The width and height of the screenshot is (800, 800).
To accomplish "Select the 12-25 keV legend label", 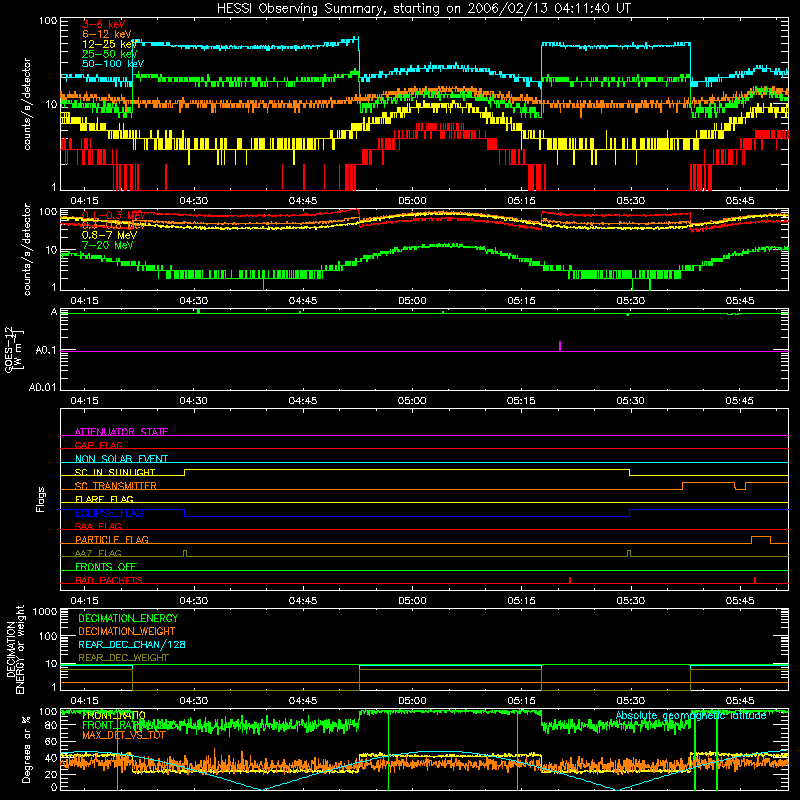I will pos(109,44).
